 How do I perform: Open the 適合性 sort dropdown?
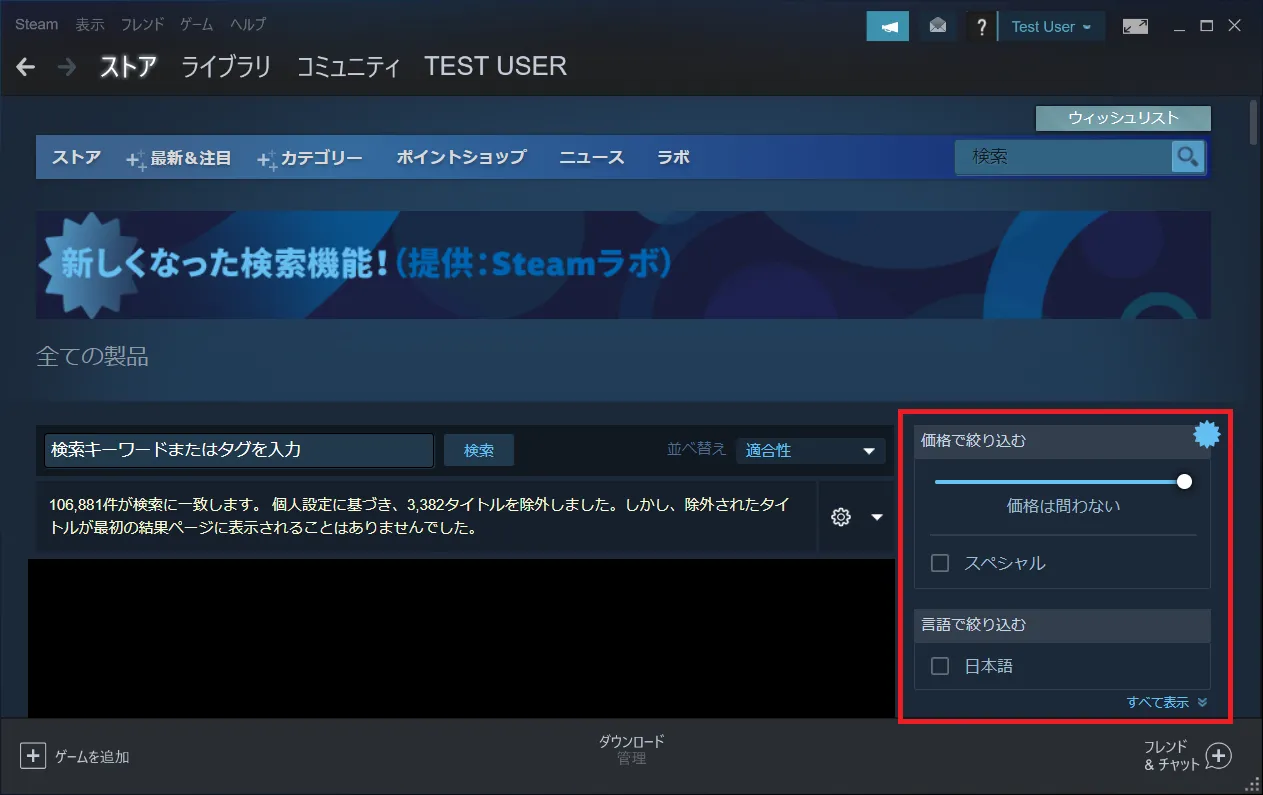pos(810,451)
